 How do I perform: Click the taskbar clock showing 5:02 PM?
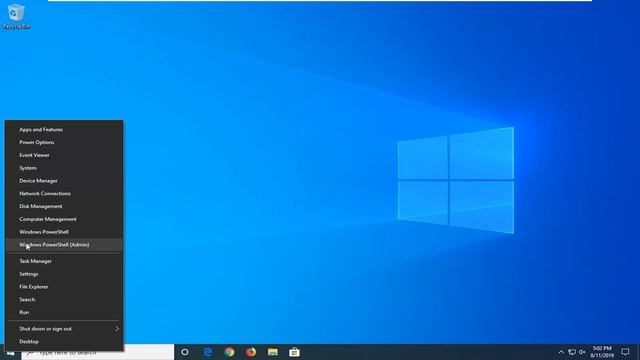click(602, 352)
